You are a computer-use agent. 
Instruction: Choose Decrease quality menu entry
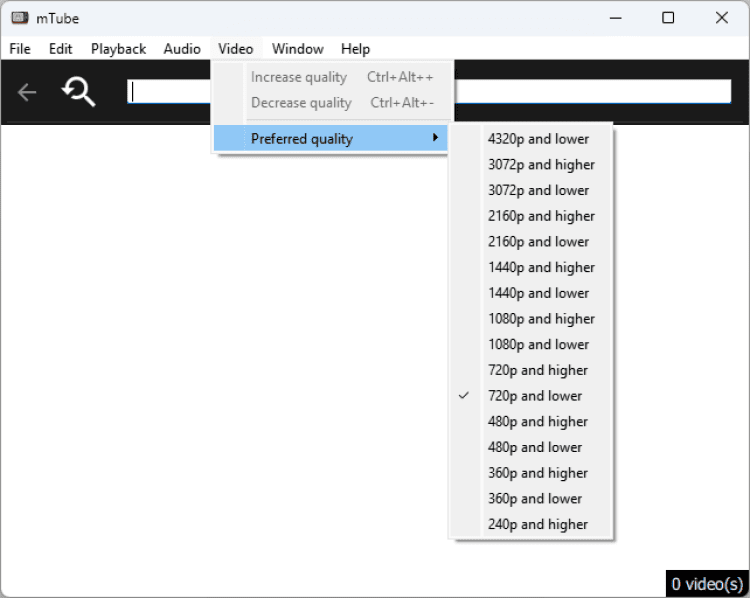[x=331, y=103]
